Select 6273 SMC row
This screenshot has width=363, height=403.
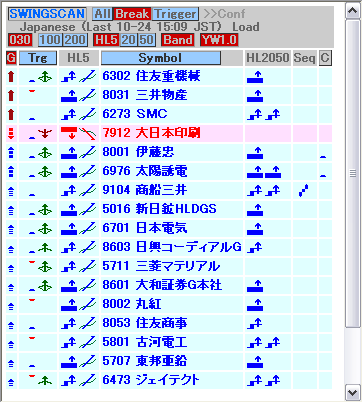[169, 114]
